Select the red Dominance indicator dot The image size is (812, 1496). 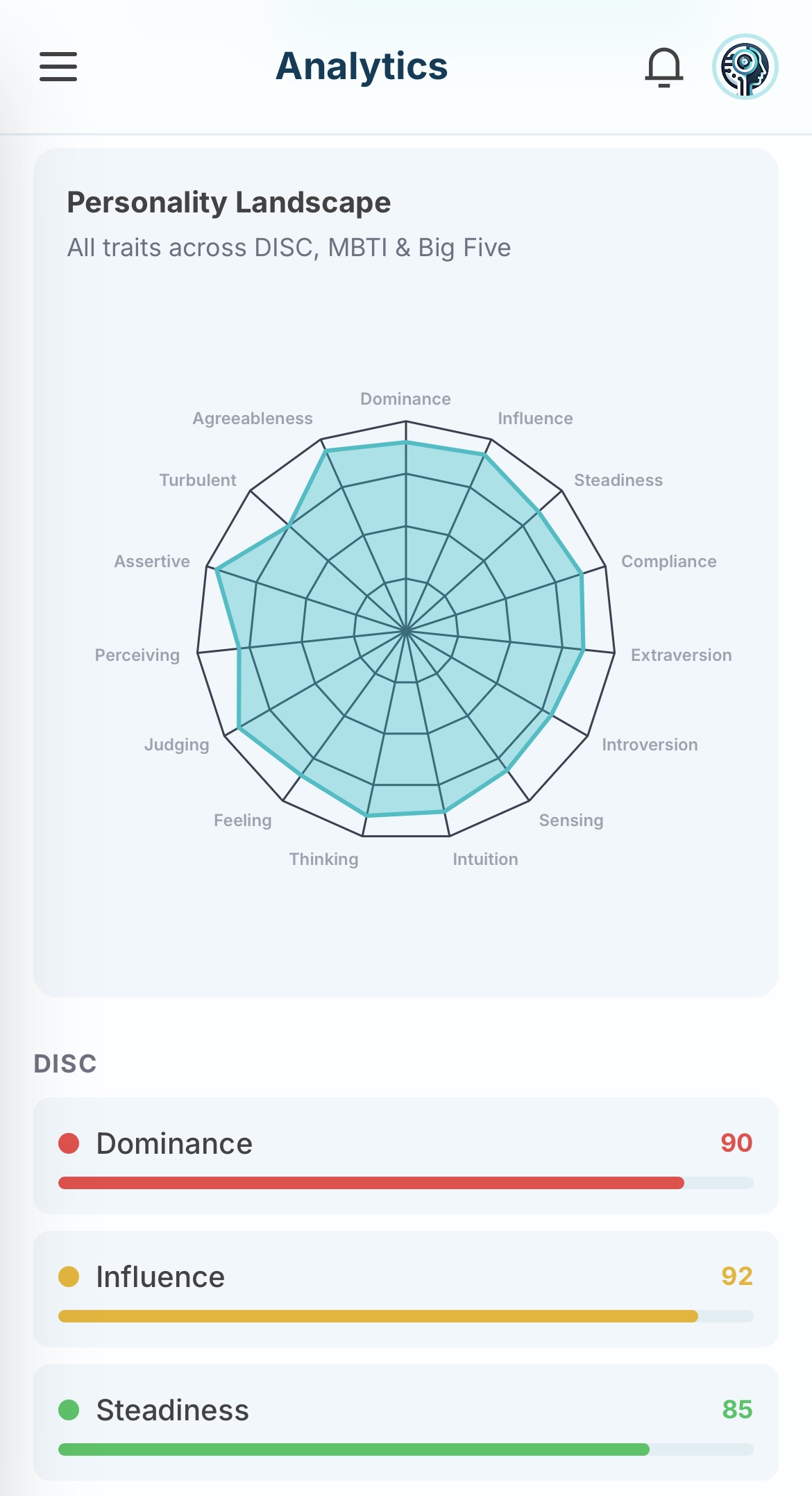[68, 1143]
